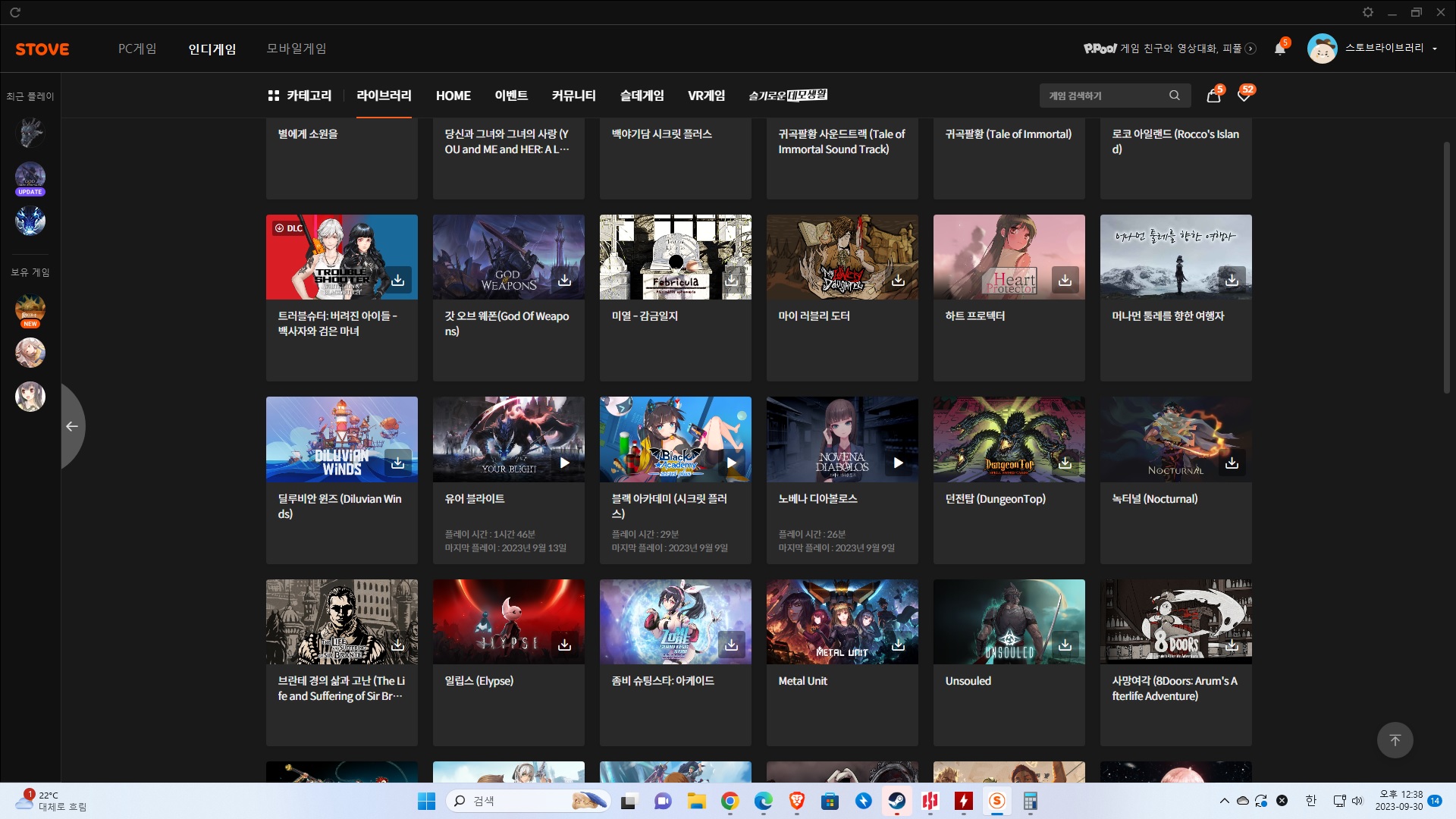The height and width of the screenshot is (819, 1456).
Task: Download Elypse game
Action: [565, 645]
